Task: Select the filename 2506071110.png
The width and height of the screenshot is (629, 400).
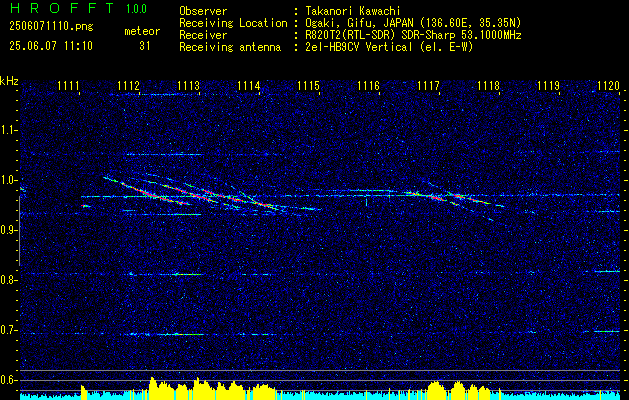Action: pyautogui.click(x=51, y=27)
